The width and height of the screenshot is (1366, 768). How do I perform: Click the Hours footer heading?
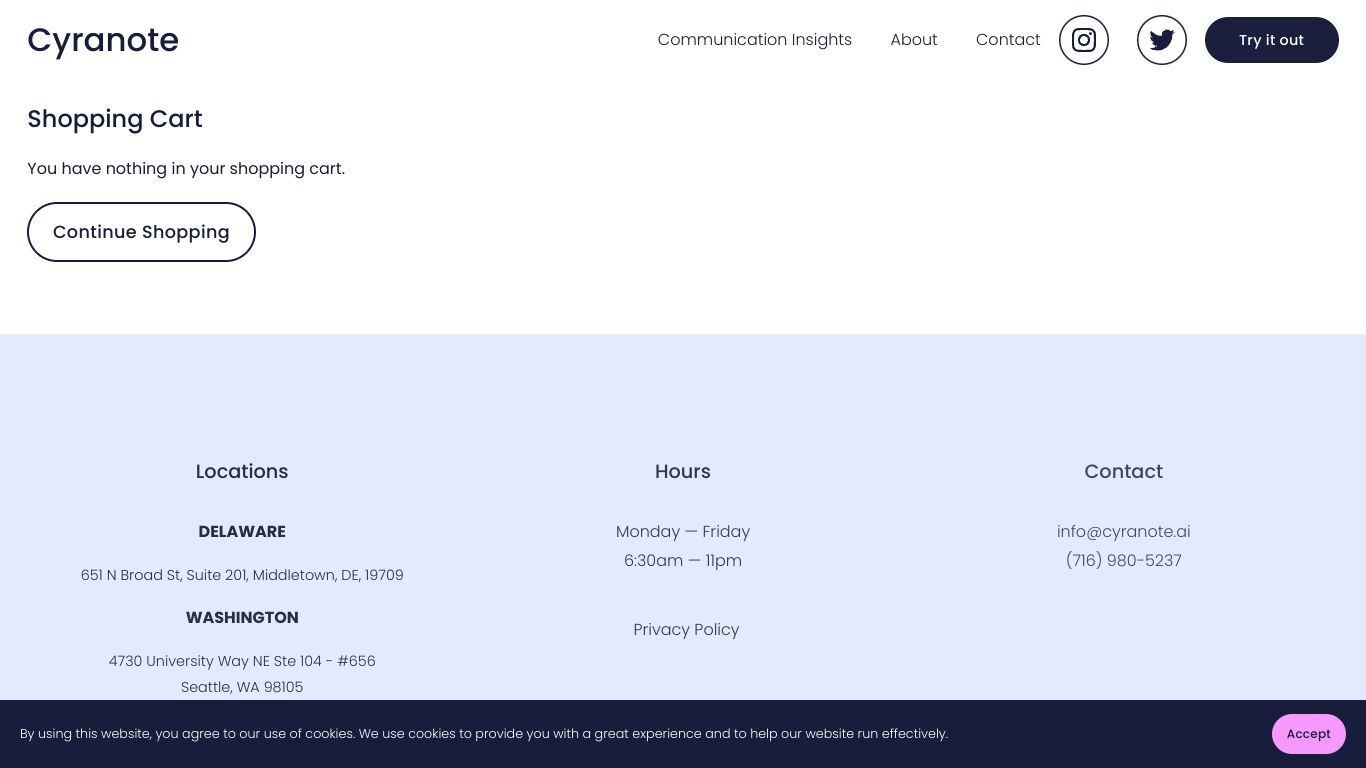tap(683, 471)
